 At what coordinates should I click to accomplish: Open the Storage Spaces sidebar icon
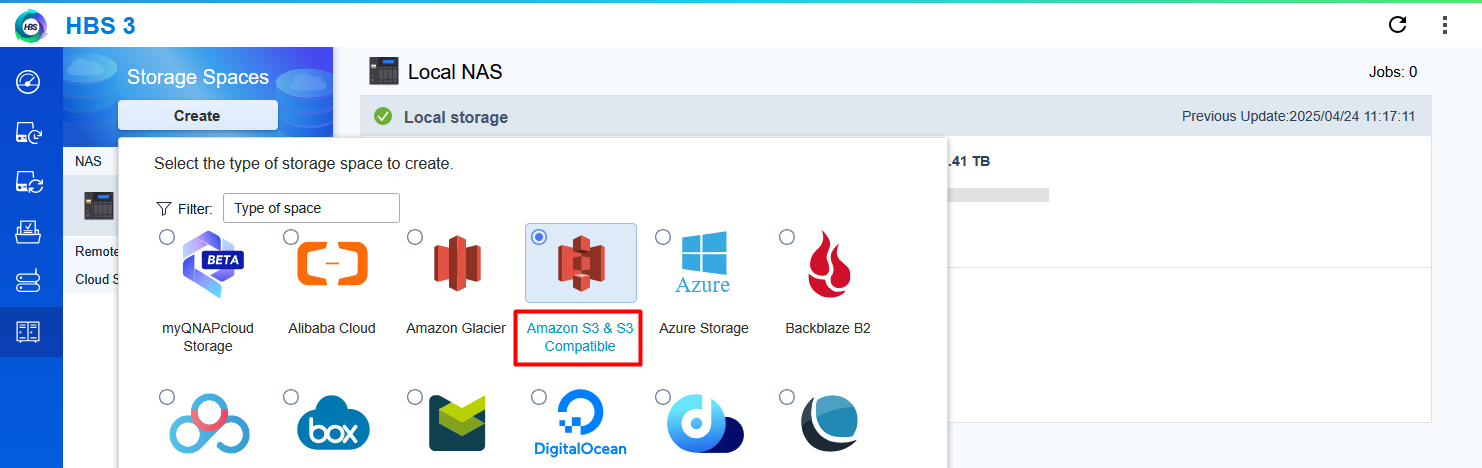[28, 332]
